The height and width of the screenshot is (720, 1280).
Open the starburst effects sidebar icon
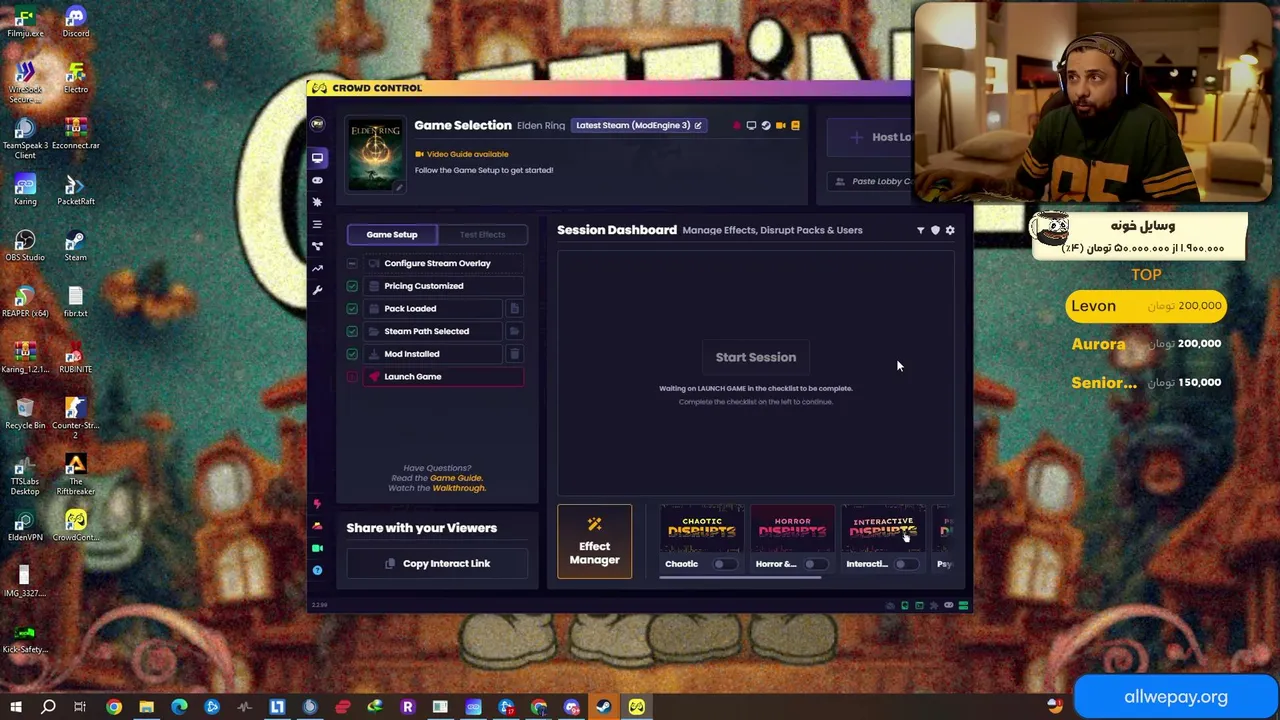[x=317, y=202]
